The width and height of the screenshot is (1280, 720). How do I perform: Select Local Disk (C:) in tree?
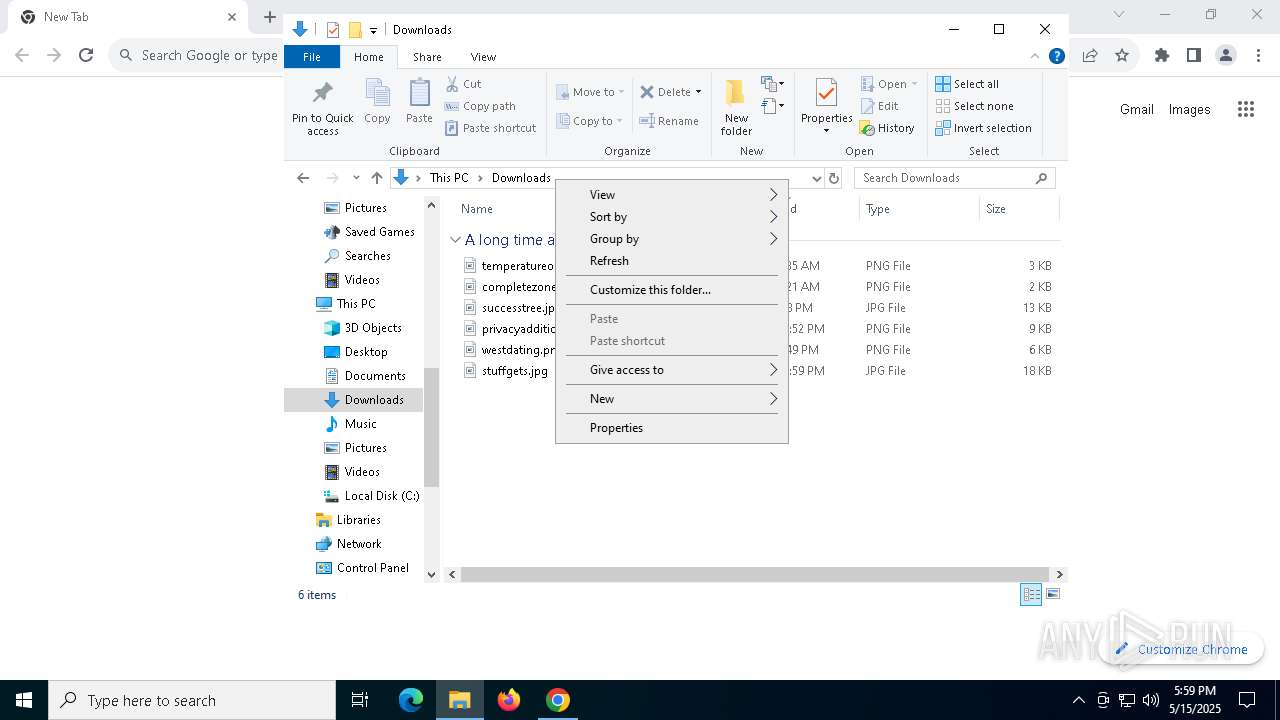pyautogui.click(x=372, y=496)
